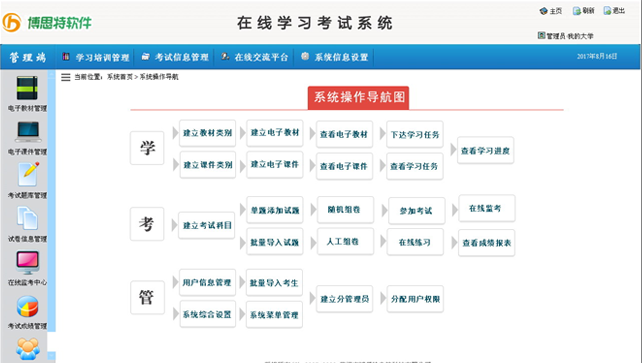
Task: Click the 管理员 user icon
Action: [541, 36]
